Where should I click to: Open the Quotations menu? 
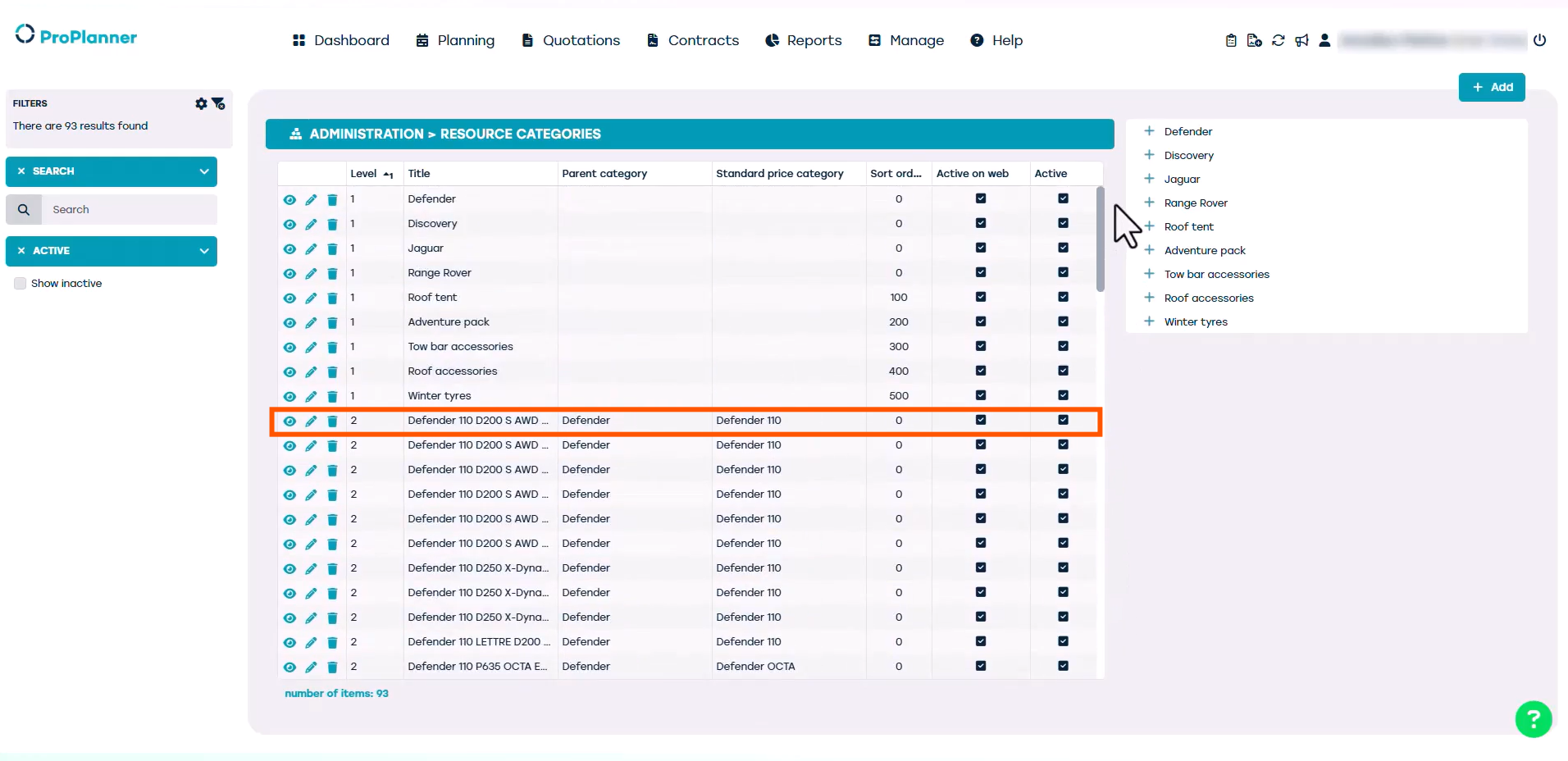(571, 40)
